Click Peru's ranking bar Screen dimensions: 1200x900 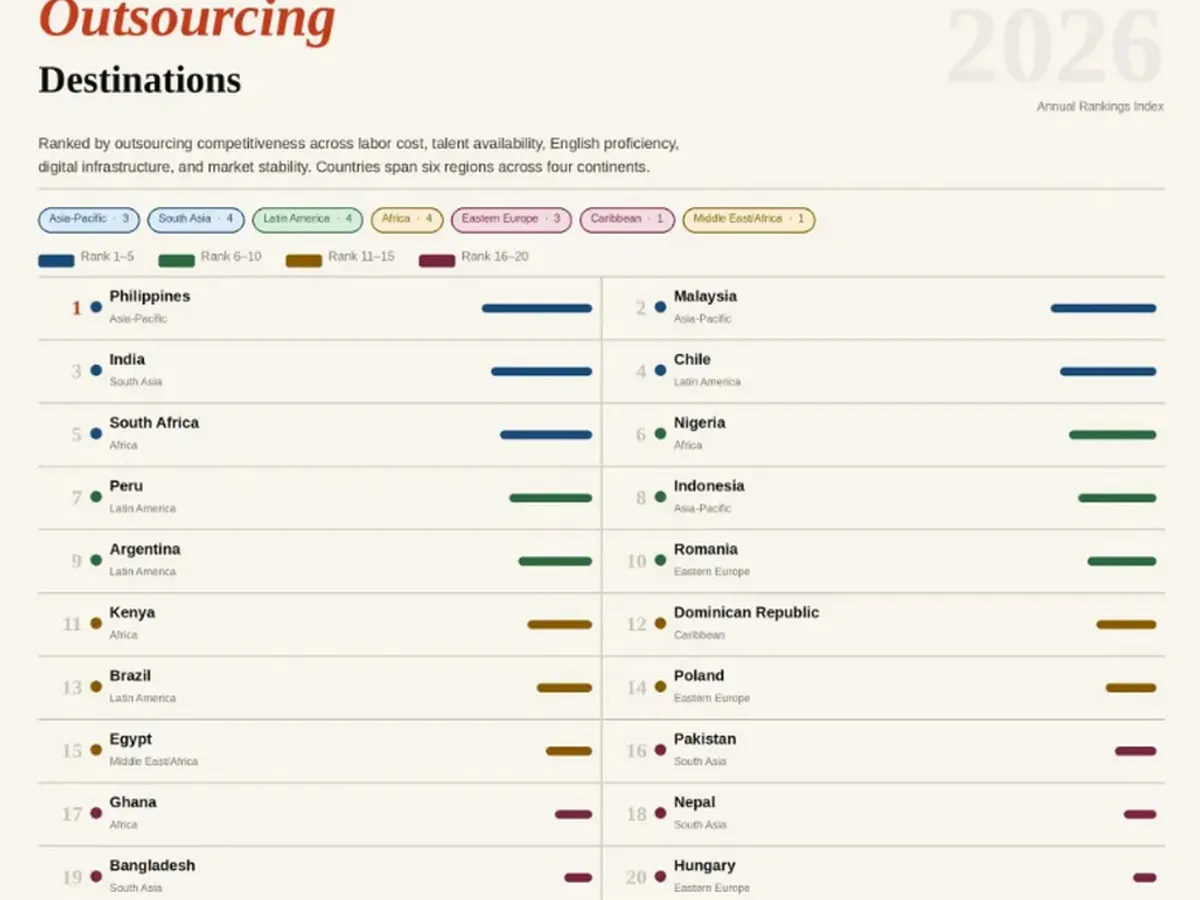pos(550,498)
